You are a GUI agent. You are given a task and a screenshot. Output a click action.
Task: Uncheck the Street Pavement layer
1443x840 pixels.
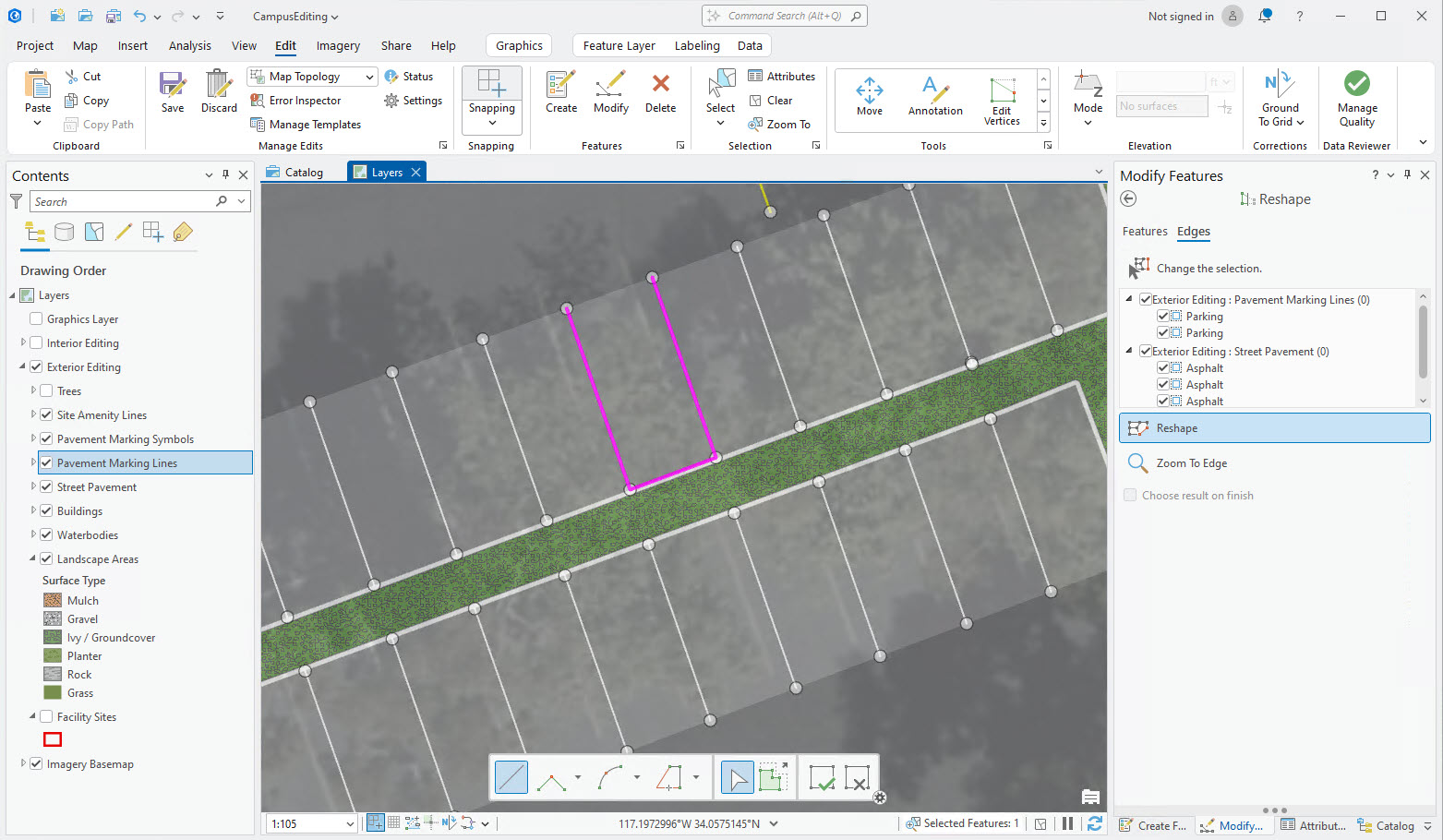[46, 487]
